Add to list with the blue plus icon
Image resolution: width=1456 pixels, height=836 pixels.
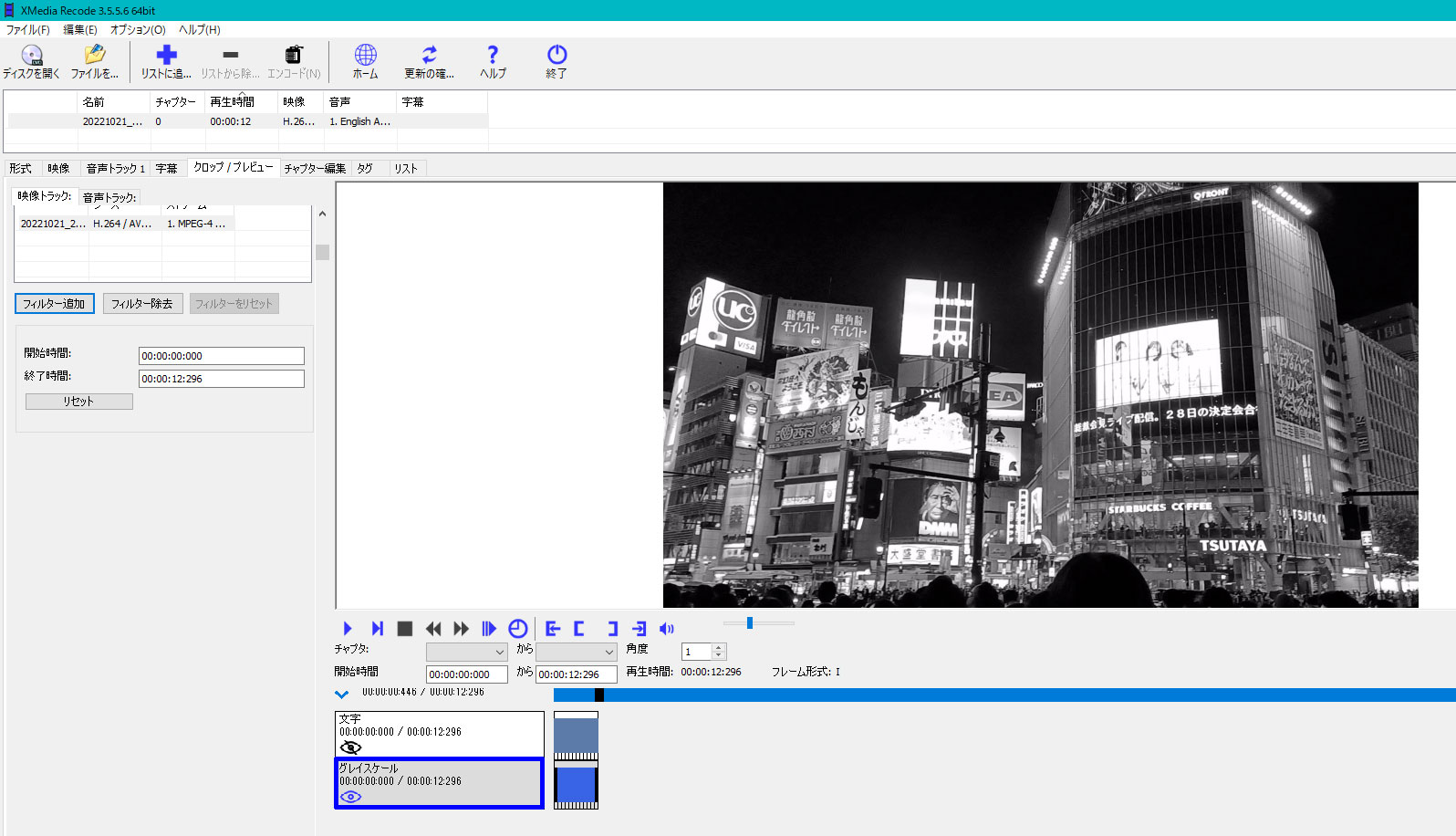coord(166,55)
